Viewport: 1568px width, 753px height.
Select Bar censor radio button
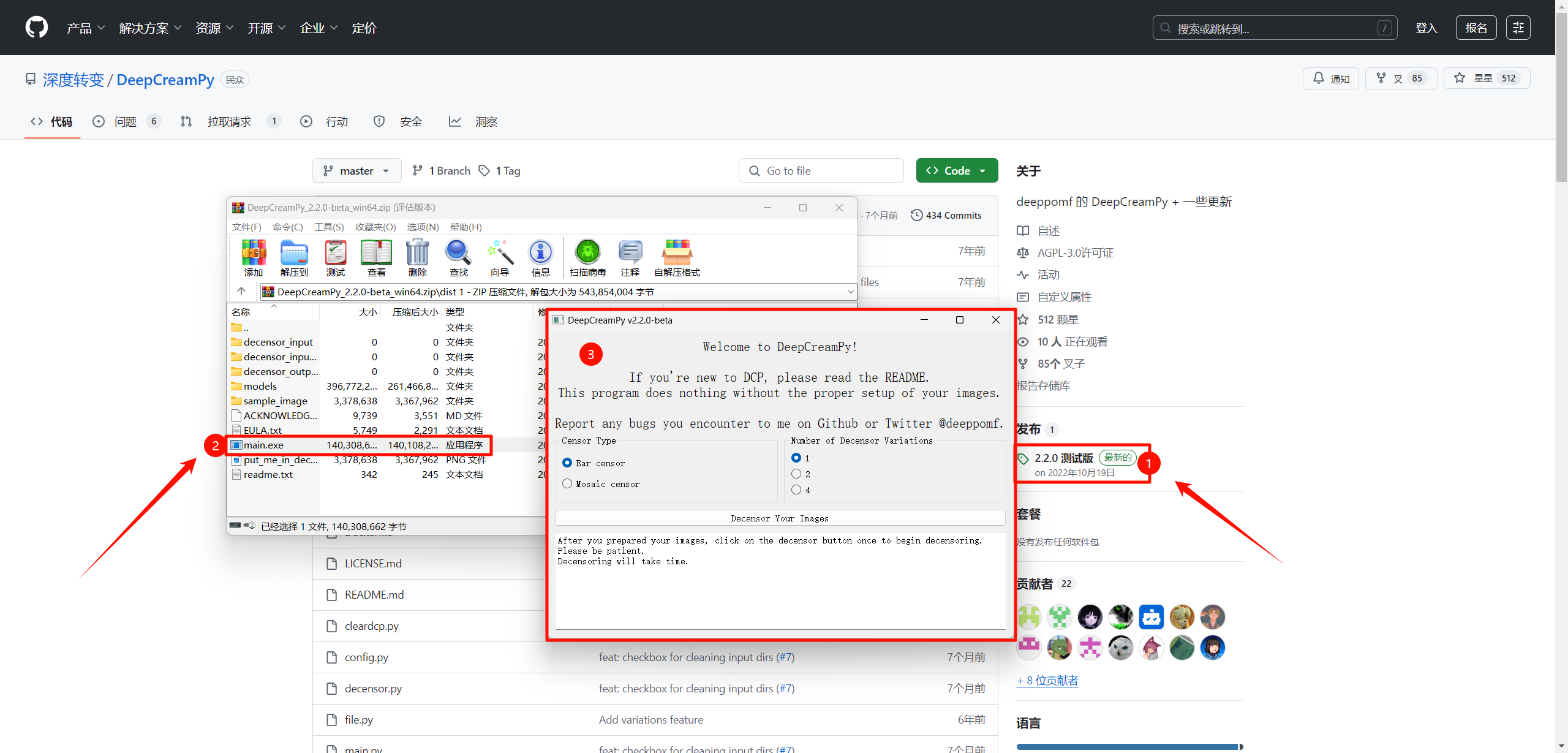point(567,463)
